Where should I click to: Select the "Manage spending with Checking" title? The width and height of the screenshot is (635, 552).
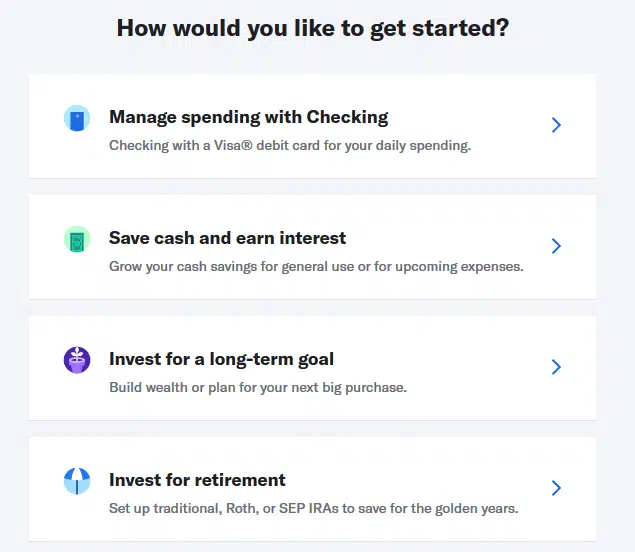click(x=248, y=117)
